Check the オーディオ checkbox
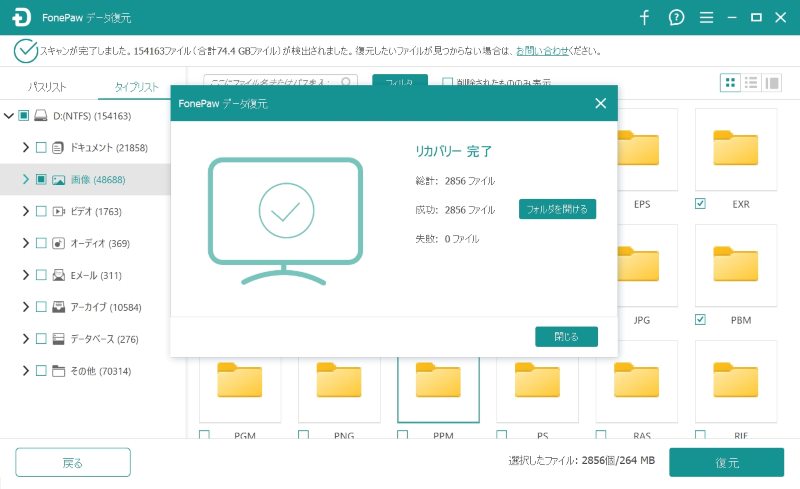 coord(41,243)
